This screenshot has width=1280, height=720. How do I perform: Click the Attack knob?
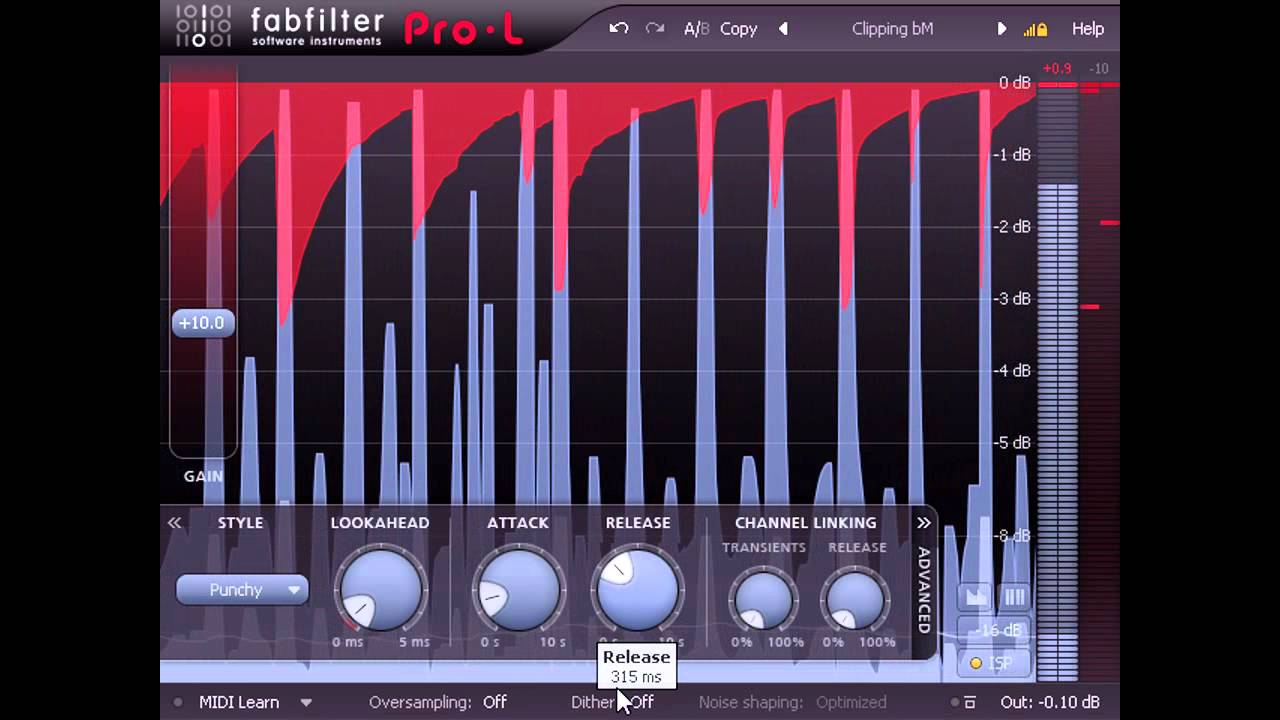pyautogui.click(x=518, y=590)
